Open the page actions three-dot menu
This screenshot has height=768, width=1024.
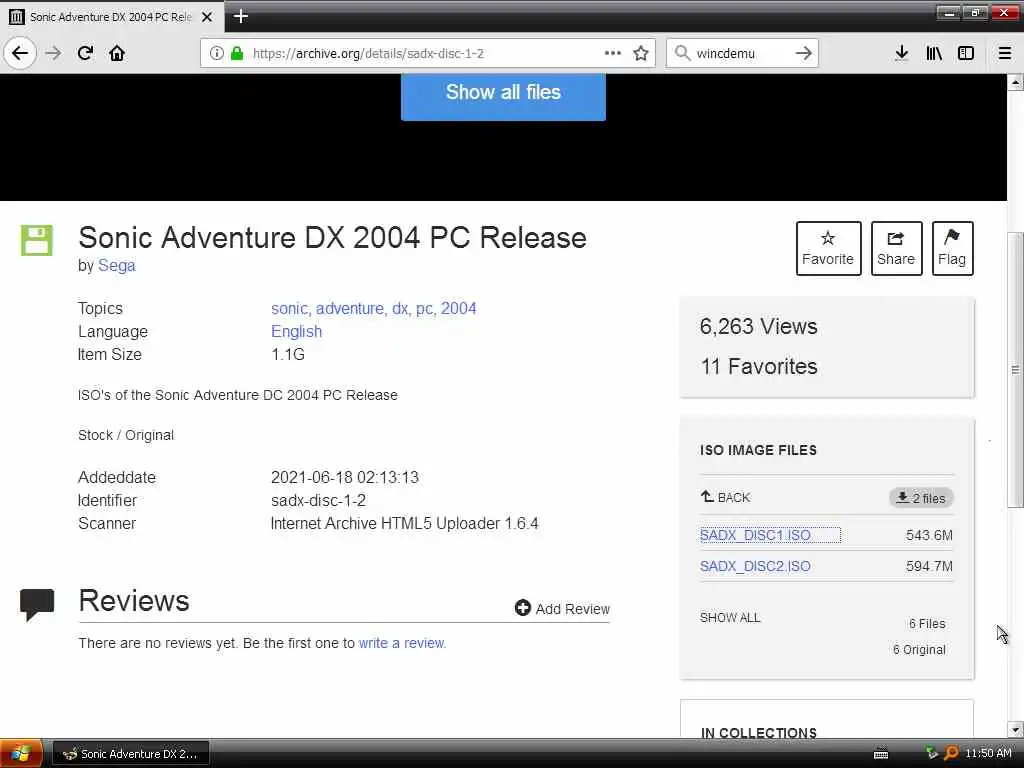613,53
